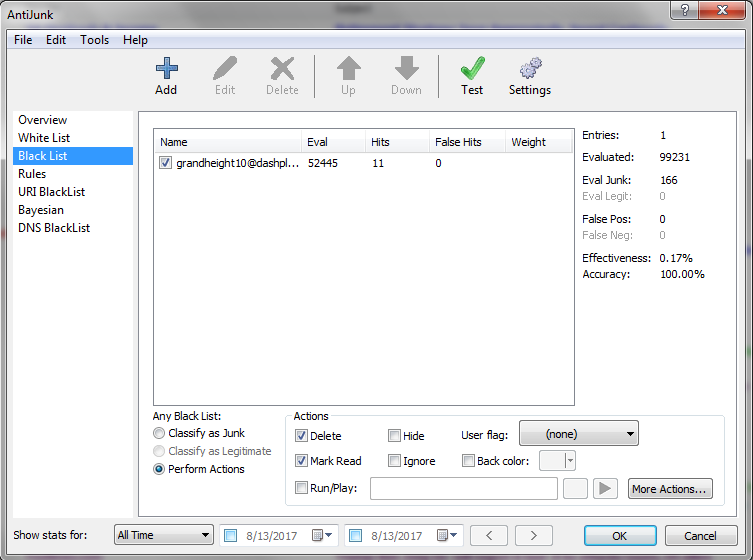Select White List in the sidebar

[73, 138]
